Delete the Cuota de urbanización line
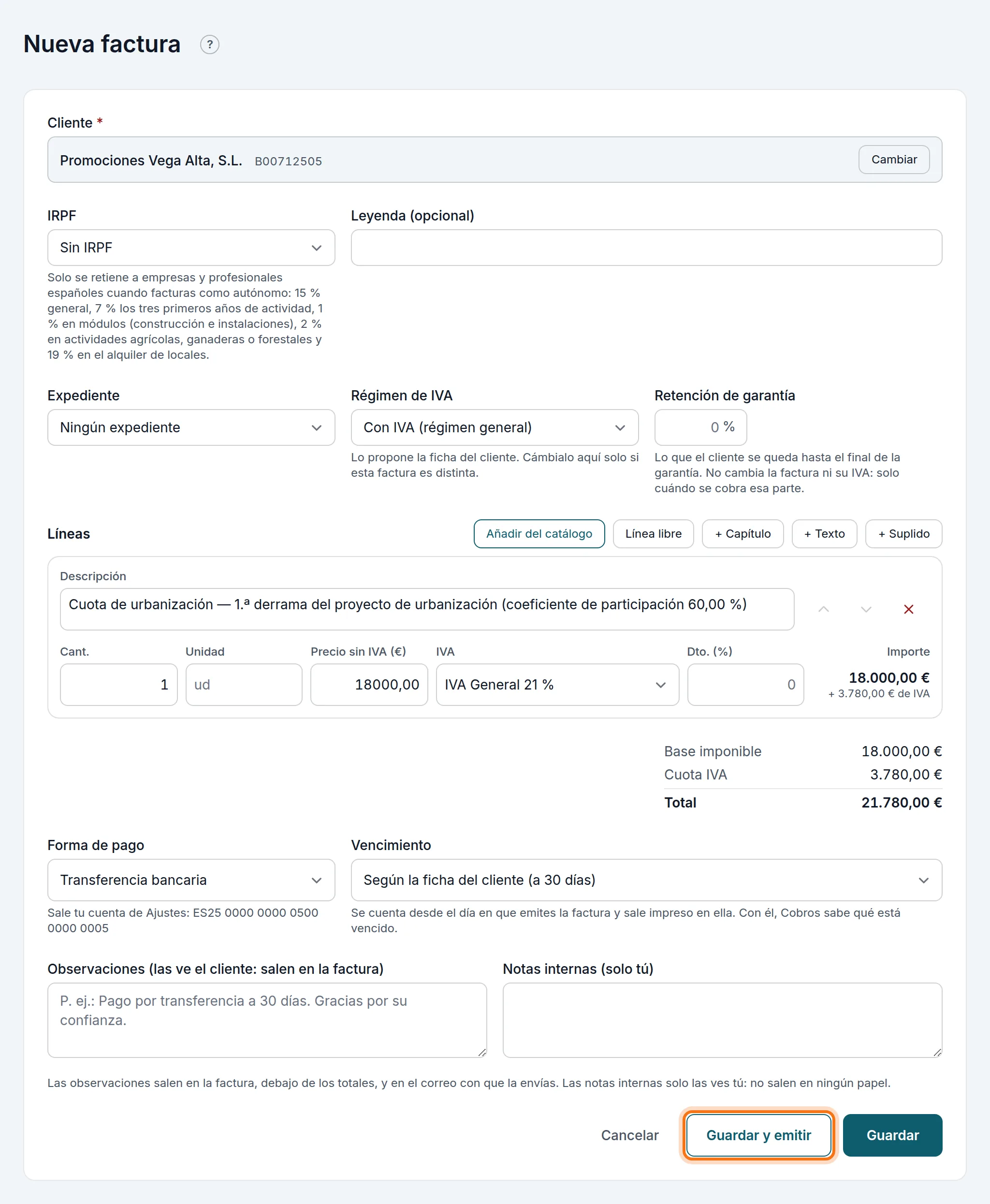Viewport: 990px width, 1204px height. (908, 609)
